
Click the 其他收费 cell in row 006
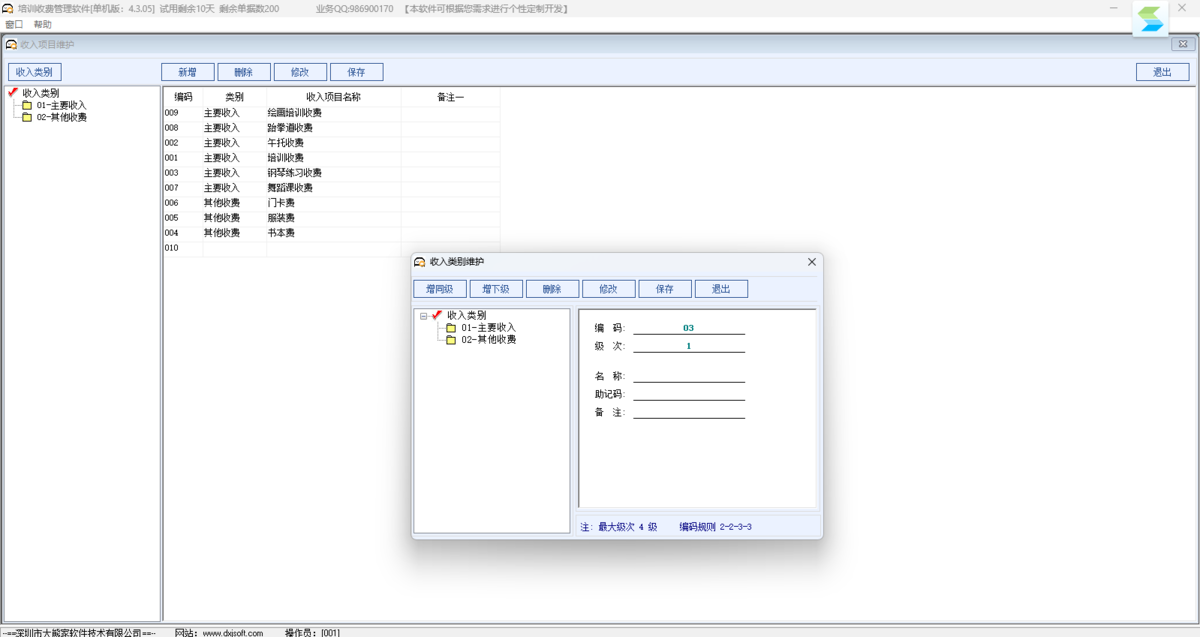click(x=234, y=203)
